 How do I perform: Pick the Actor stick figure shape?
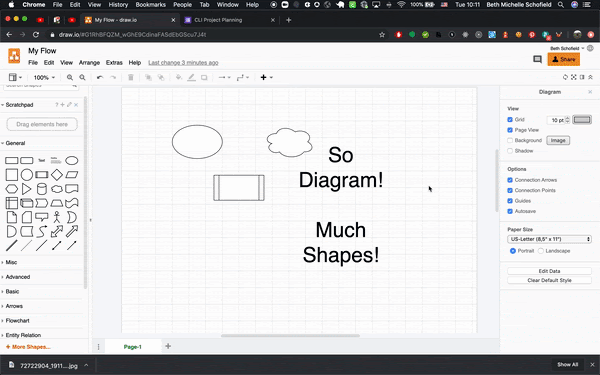[57, 217]
